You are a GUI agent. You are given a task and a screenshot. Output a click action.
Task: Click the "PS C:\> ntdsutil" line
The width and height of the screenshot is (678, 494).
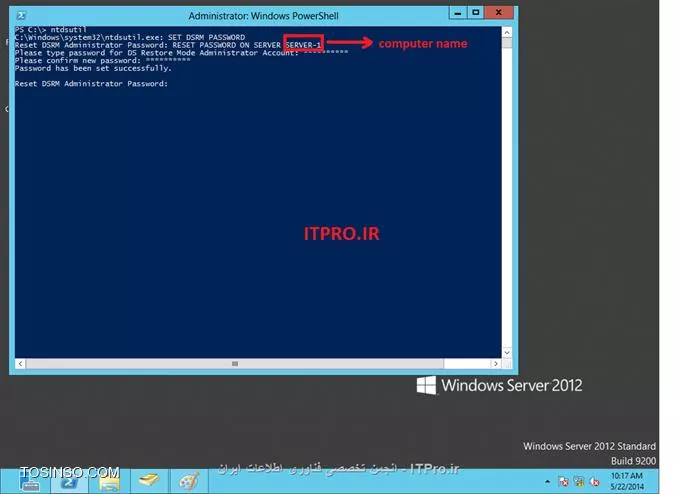(x=51, y=29)
